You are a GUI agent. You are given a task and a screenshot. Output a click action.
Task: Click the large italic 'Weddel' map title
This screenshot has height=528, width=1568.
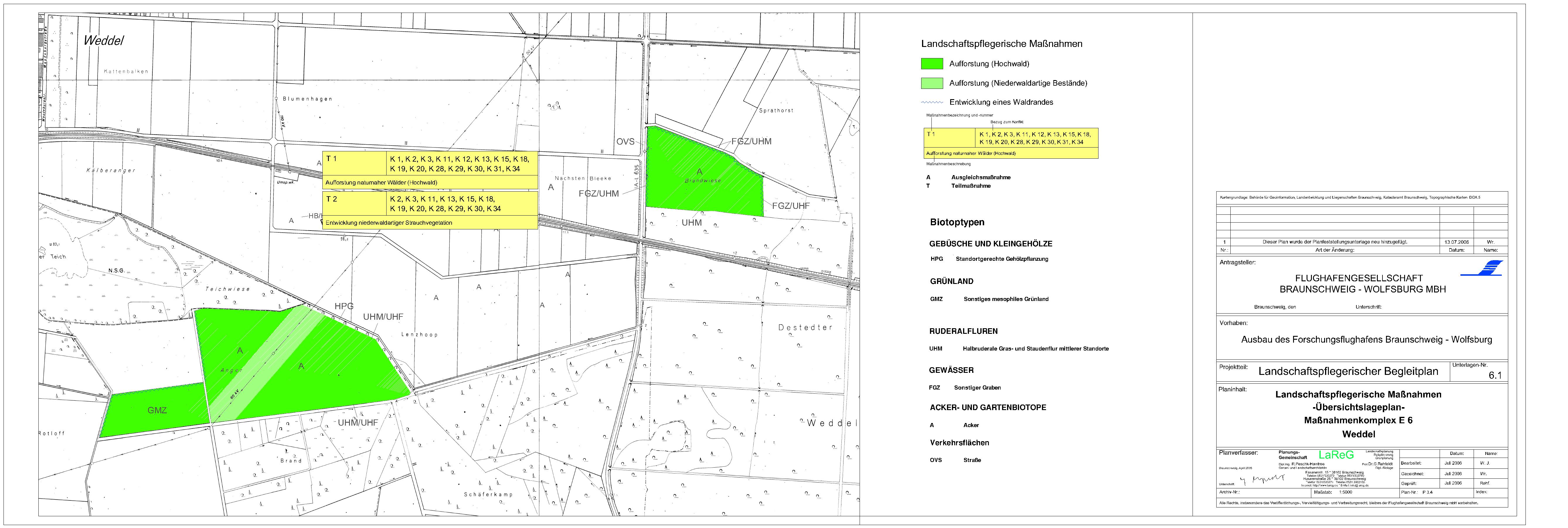103,40
